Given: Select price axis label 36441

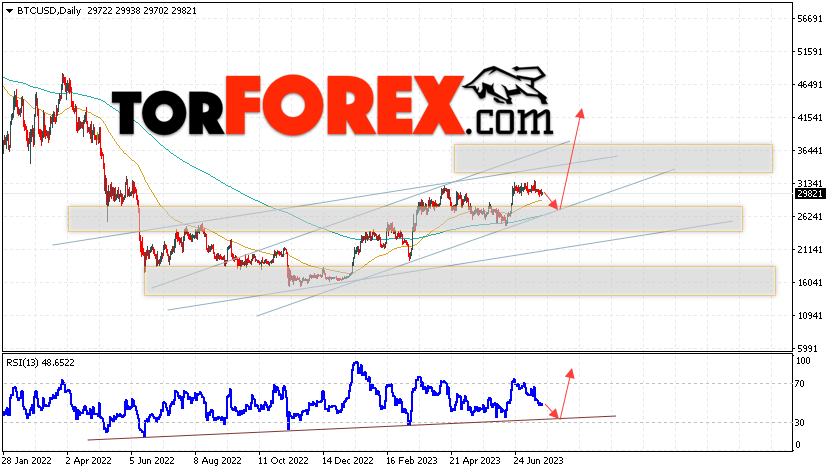Looking at the screenshot, I should (810, 151).
